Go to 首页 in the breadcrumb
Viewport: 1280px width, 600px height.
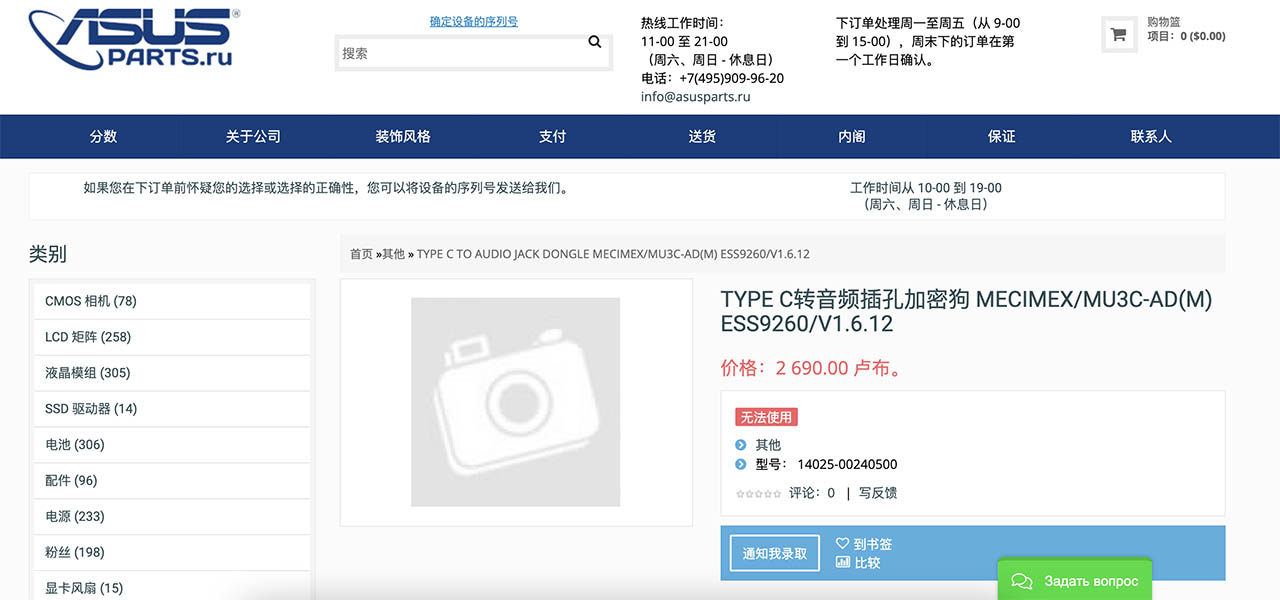click(361, 254)
